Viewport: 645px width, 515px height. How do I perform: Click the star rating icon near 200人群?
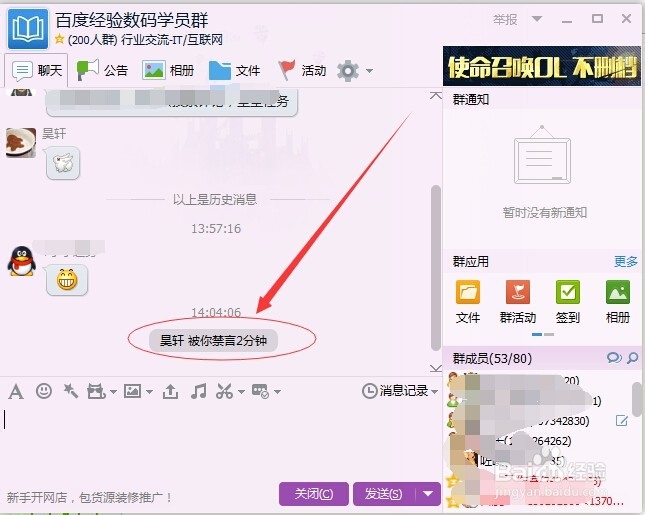pyautogui.click(x=60, y=39)
